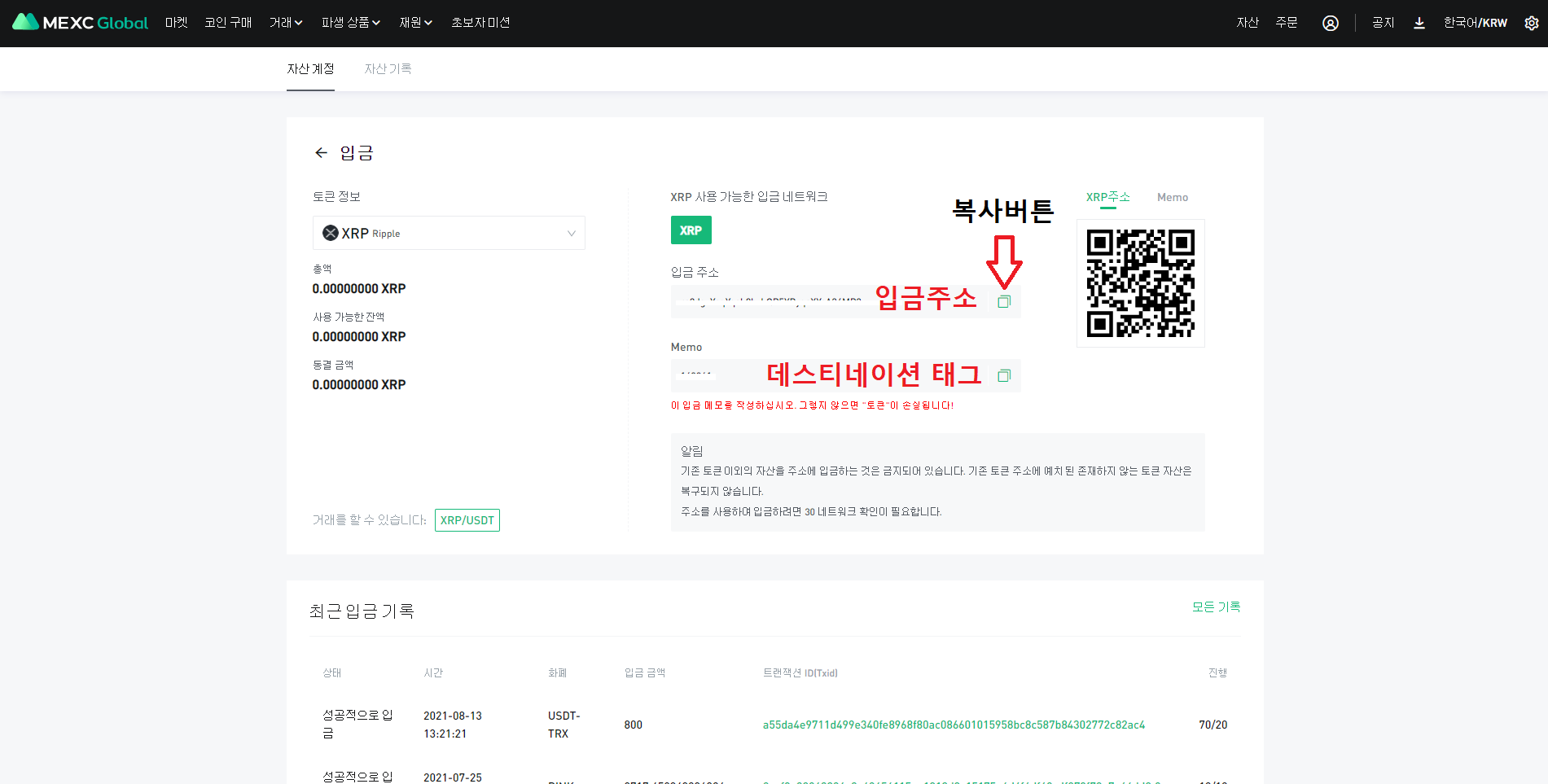Click the 최근 입금 기록 heading
The width and height of the screenshot is (1548, 784).
[x=362, y=611]
